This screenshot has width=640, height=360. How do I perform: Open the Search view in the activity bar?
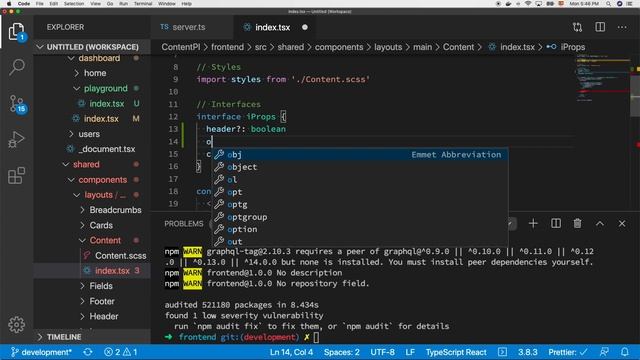coord(17,67)
